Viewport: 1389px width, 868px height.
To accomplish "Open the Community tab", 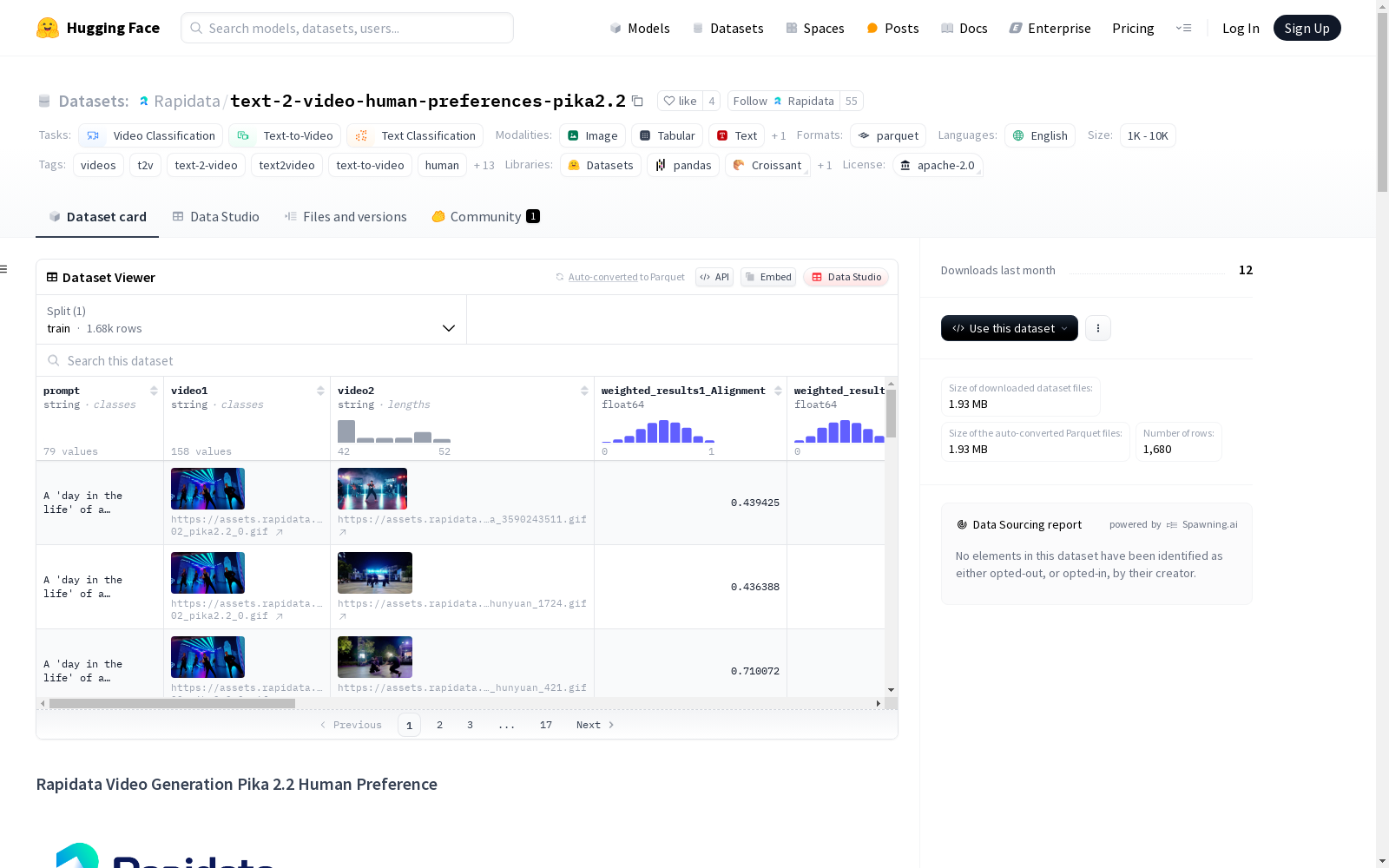I will (x=486, y=217).
